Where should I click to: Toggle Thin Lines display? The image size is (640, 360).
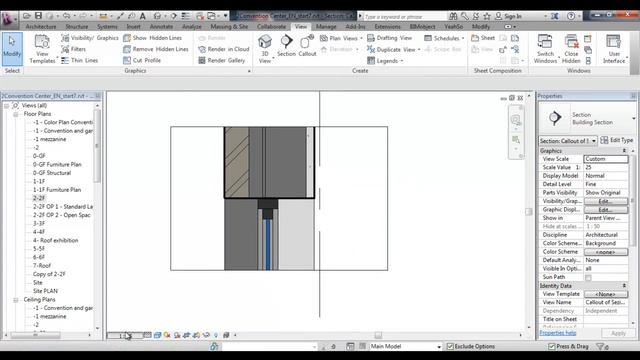pyautogui.click(x=80, y=60)
